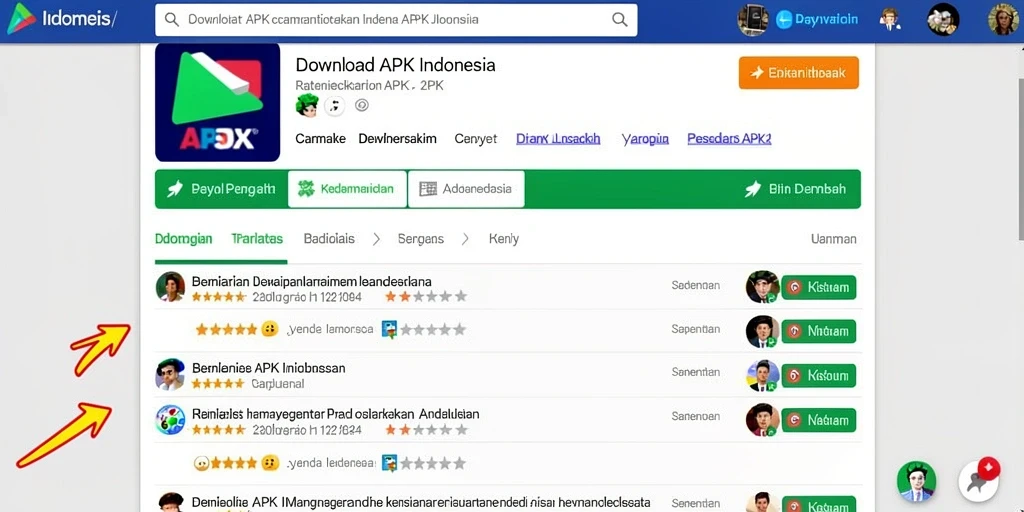Open Reinlaziss hamayegentar Prad oslarkakan entry

click(x=336, y=414)
